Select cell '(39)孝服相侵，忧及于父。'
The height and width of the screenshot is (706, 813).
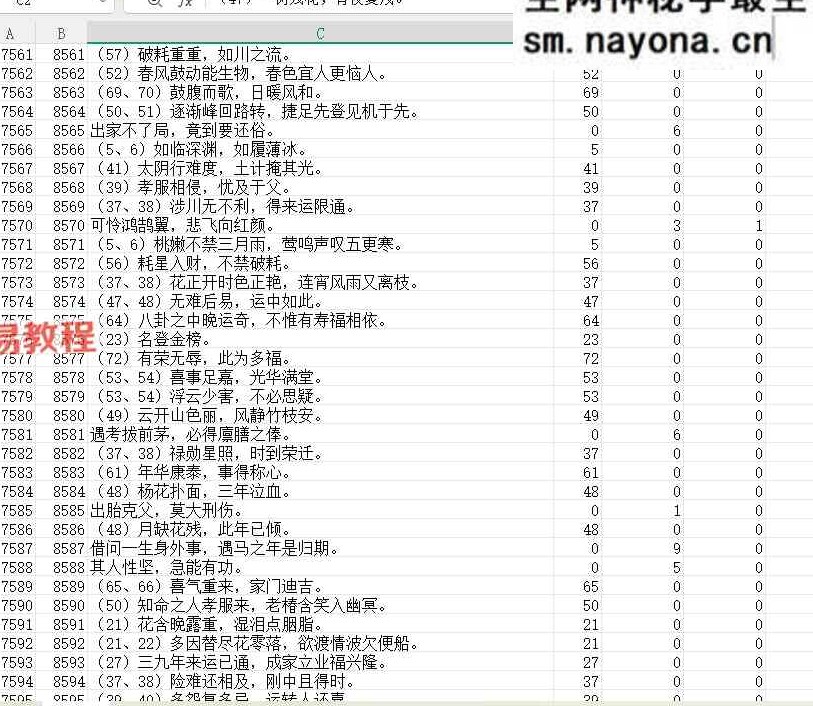point(320,188)
